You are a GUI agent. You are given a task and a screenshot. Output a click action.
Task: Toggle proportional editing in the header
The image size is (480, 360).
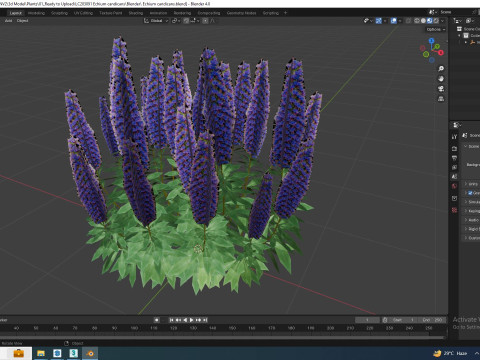205,21
